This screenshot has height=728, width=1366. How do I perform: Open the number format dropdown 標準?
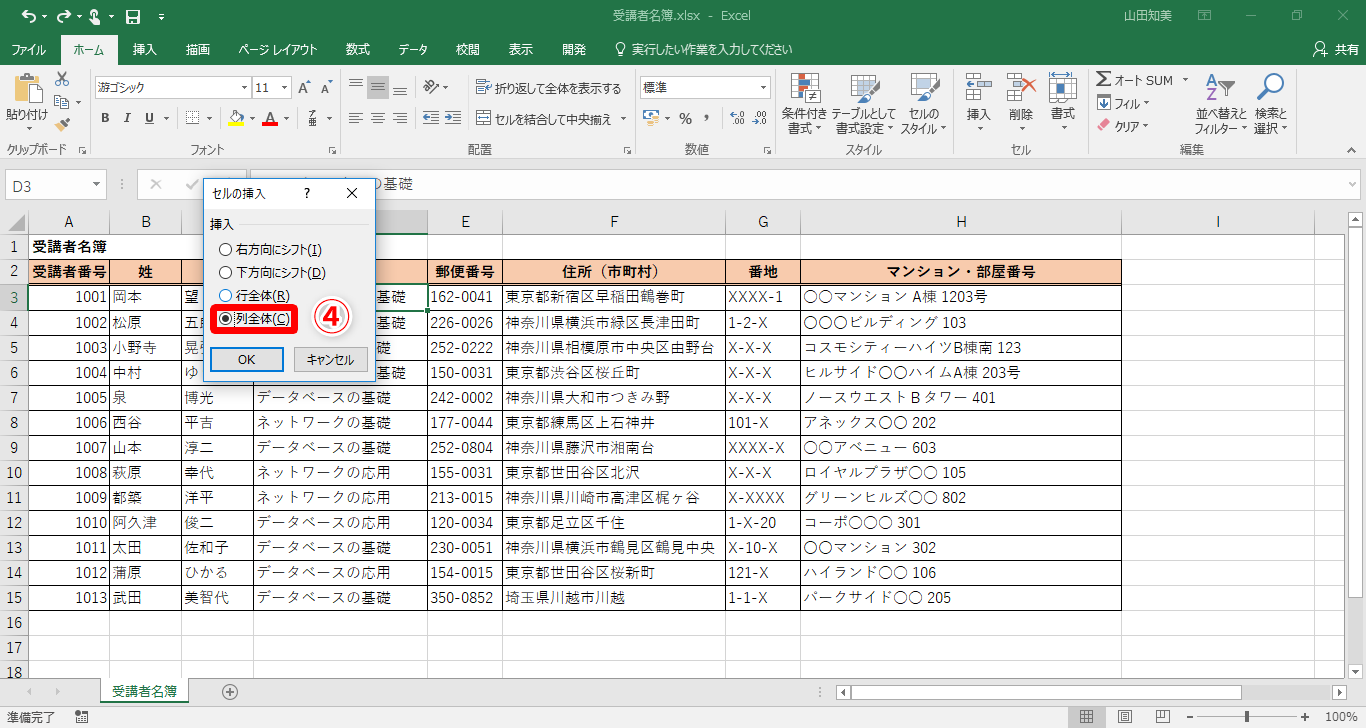coord(763,88)
